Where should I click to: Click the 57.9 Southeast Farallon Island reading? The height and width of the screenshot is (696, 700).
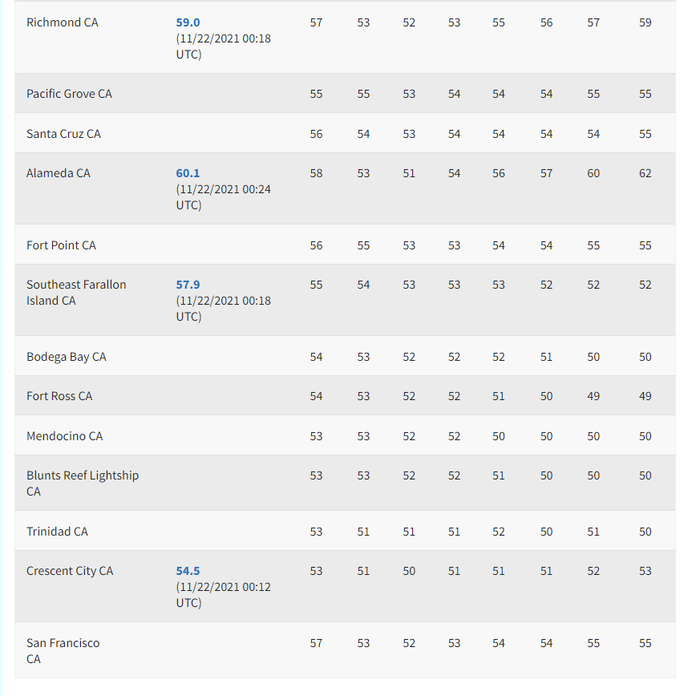coord(187,285)
